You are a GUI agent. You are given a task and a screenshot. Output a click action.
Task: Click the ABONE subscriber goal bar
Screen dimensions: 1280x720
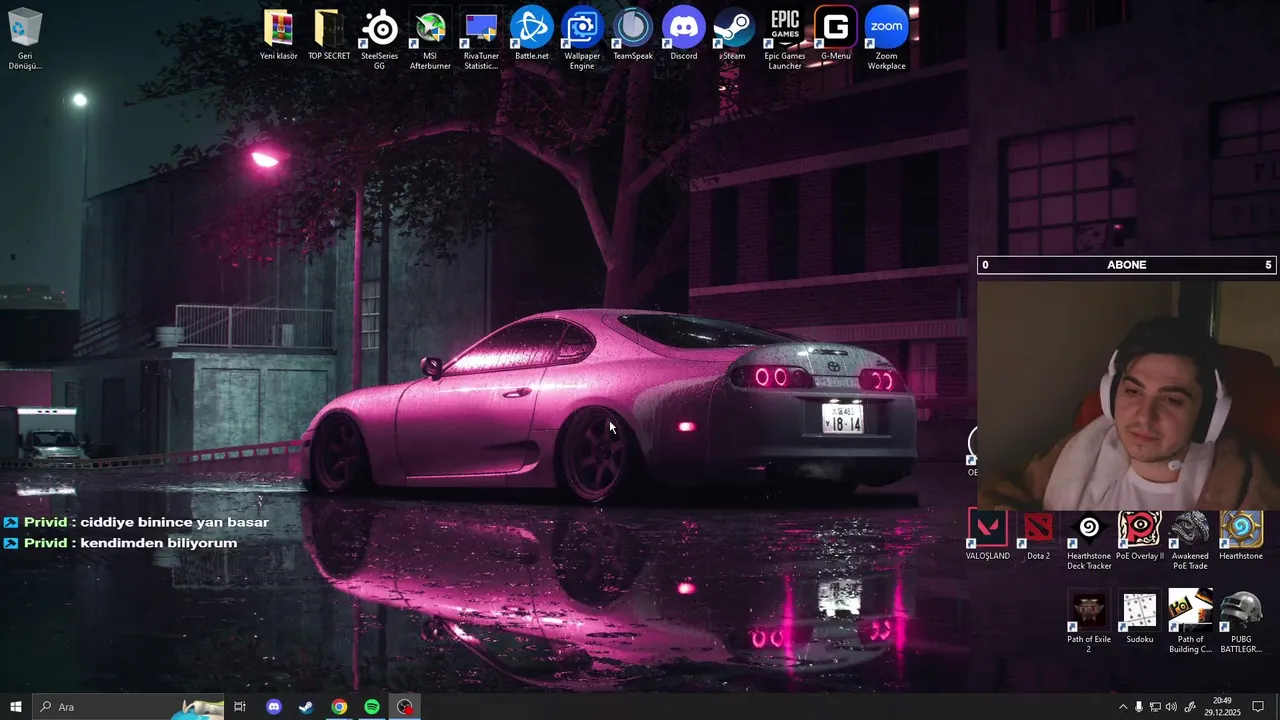(1127, 265)
